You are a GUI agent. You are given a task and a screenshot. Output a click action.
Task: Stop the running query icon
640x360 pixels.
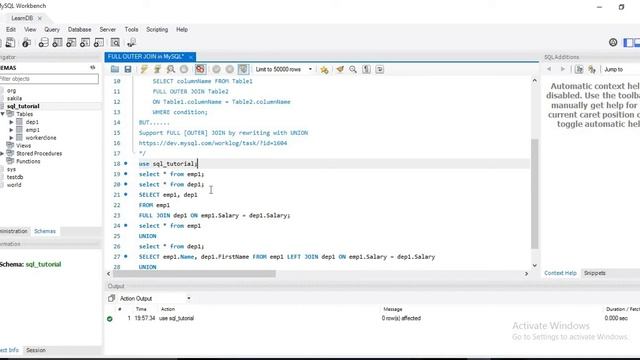(184, 69)
